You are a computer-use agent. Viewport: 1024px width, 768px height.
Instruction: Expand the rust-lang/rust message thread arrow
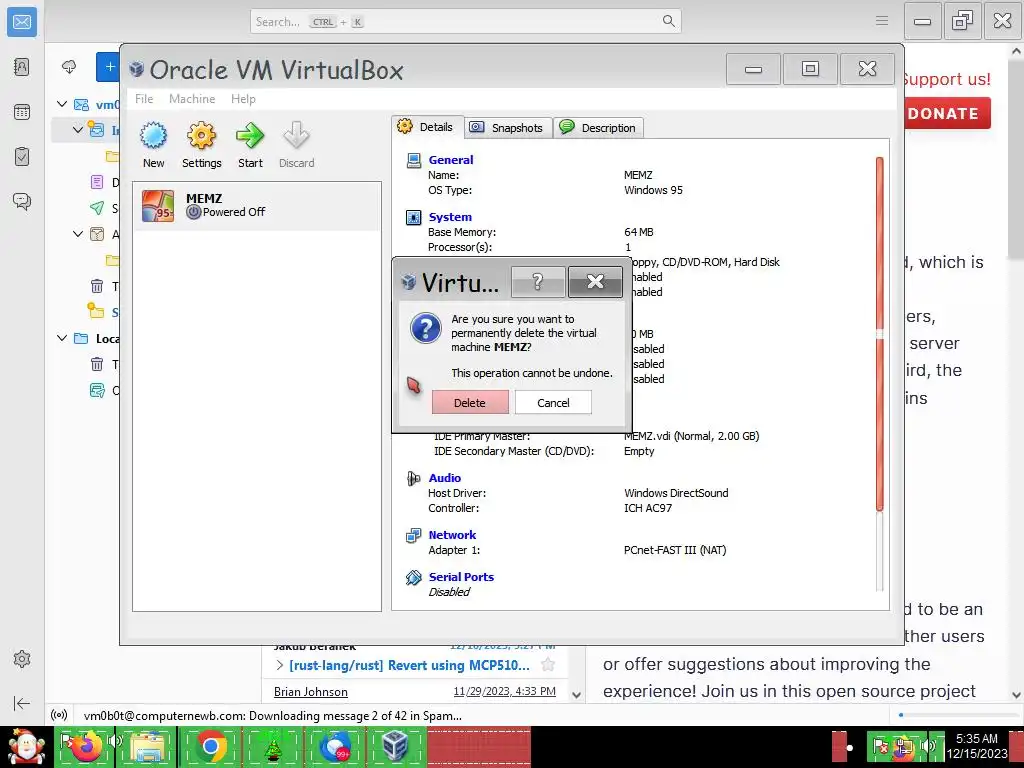280,665
